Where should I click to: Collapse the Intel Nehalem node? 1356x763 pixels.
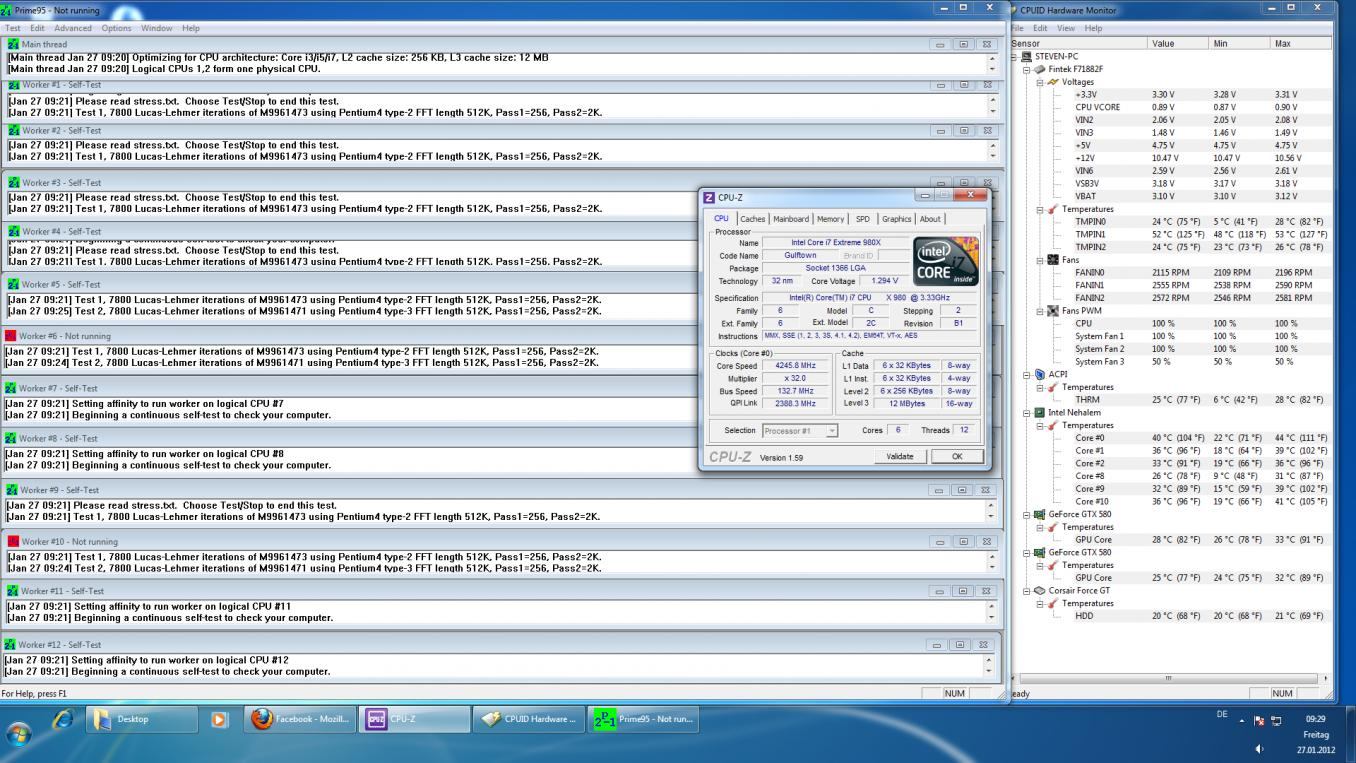tap(1027, 412)
